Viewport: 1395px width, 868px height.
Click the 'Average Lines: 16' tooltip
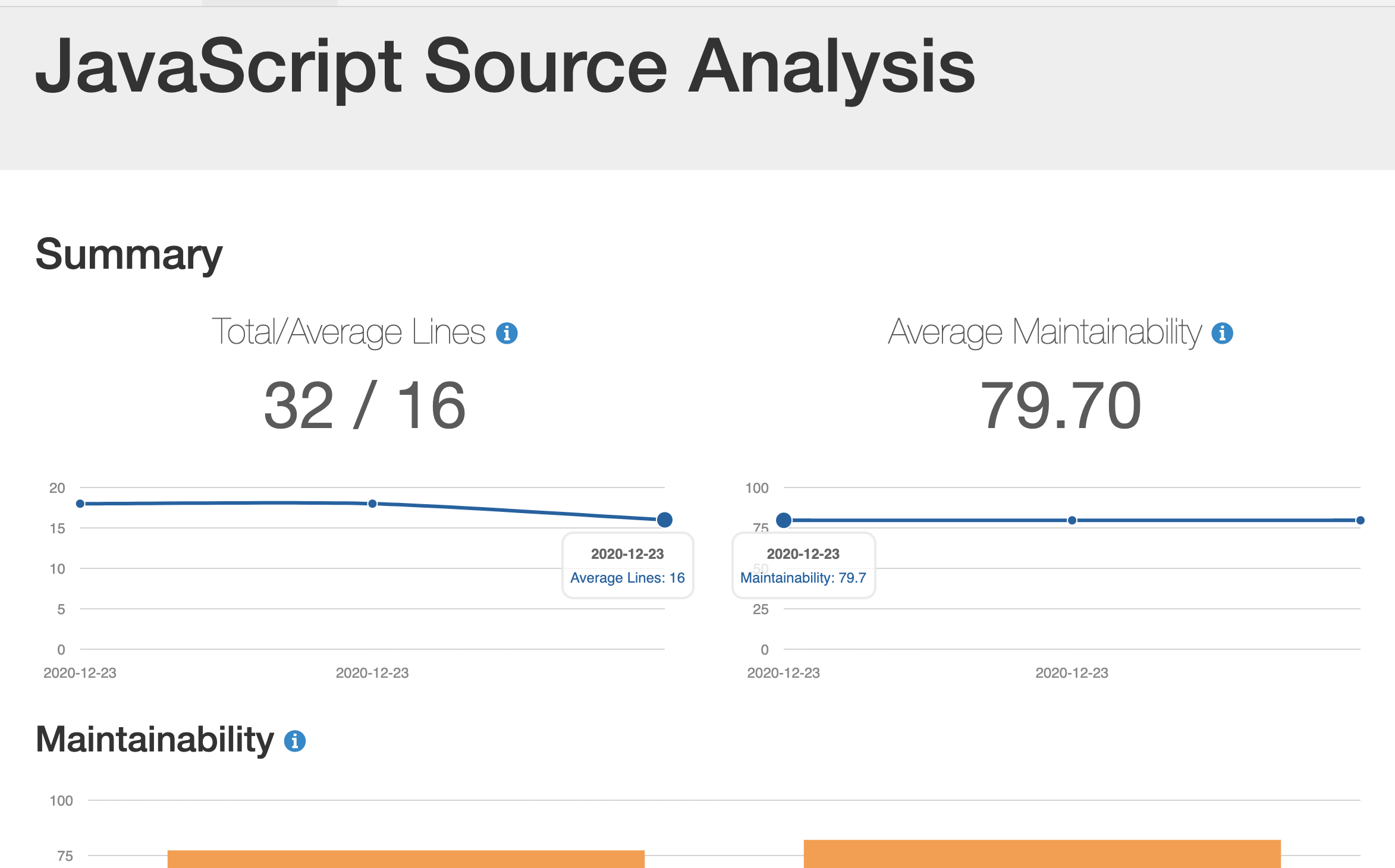click(627, 577)
